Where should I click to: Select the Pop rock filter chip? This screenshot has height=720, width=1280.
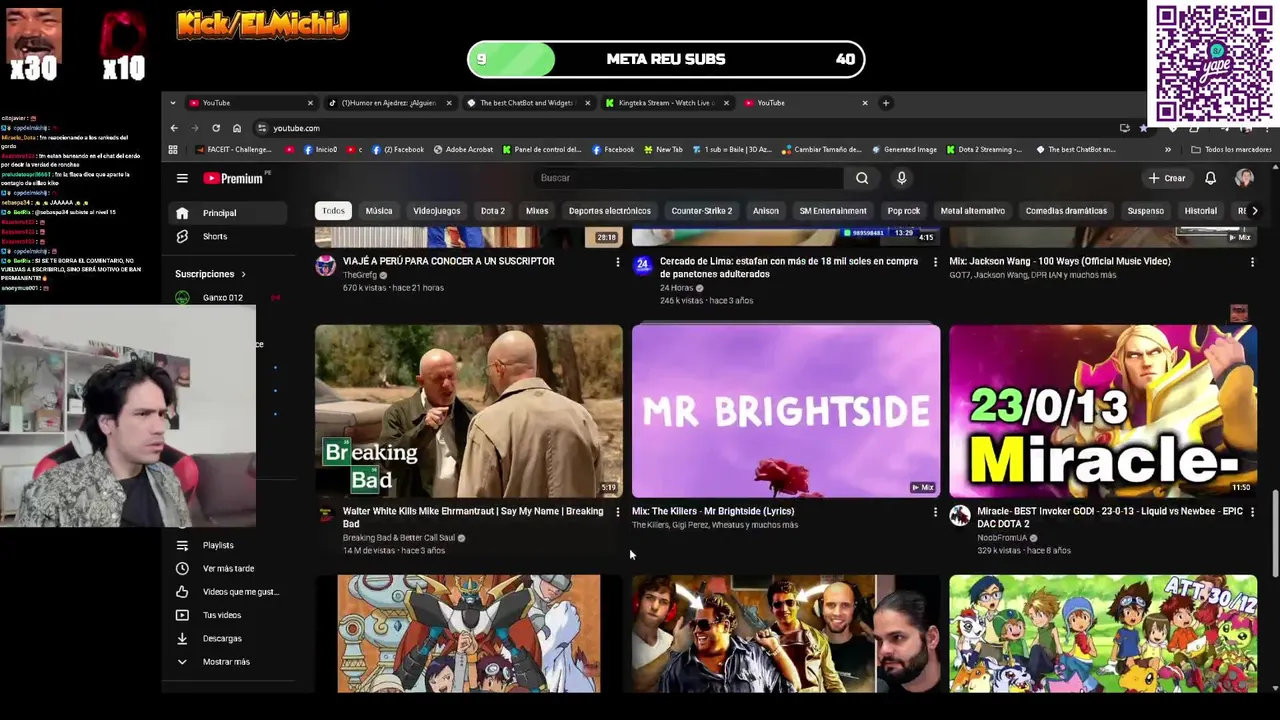[x=904, y=211]
